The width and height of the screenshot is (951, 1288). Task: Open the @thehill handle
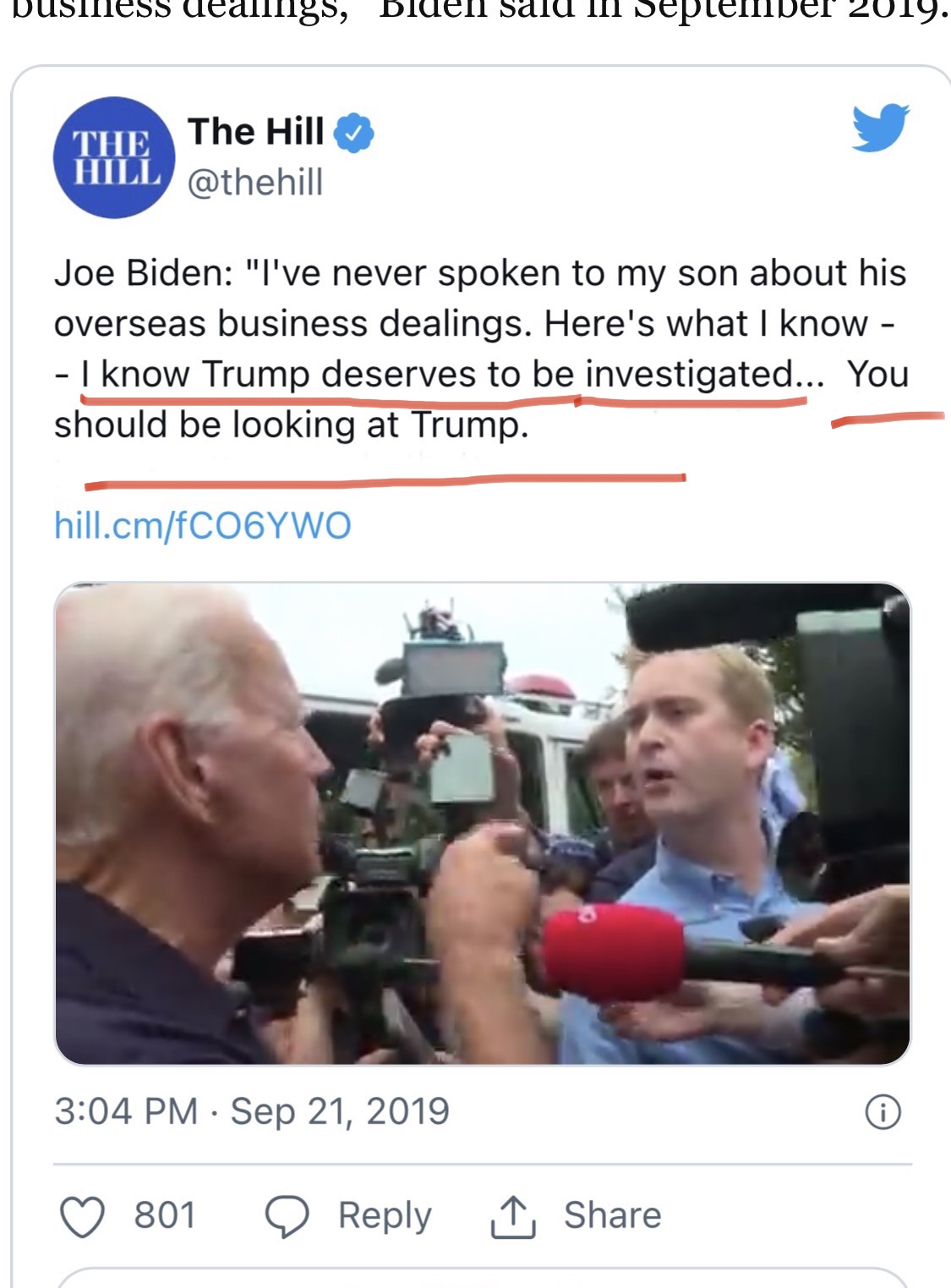coord(255,182)
